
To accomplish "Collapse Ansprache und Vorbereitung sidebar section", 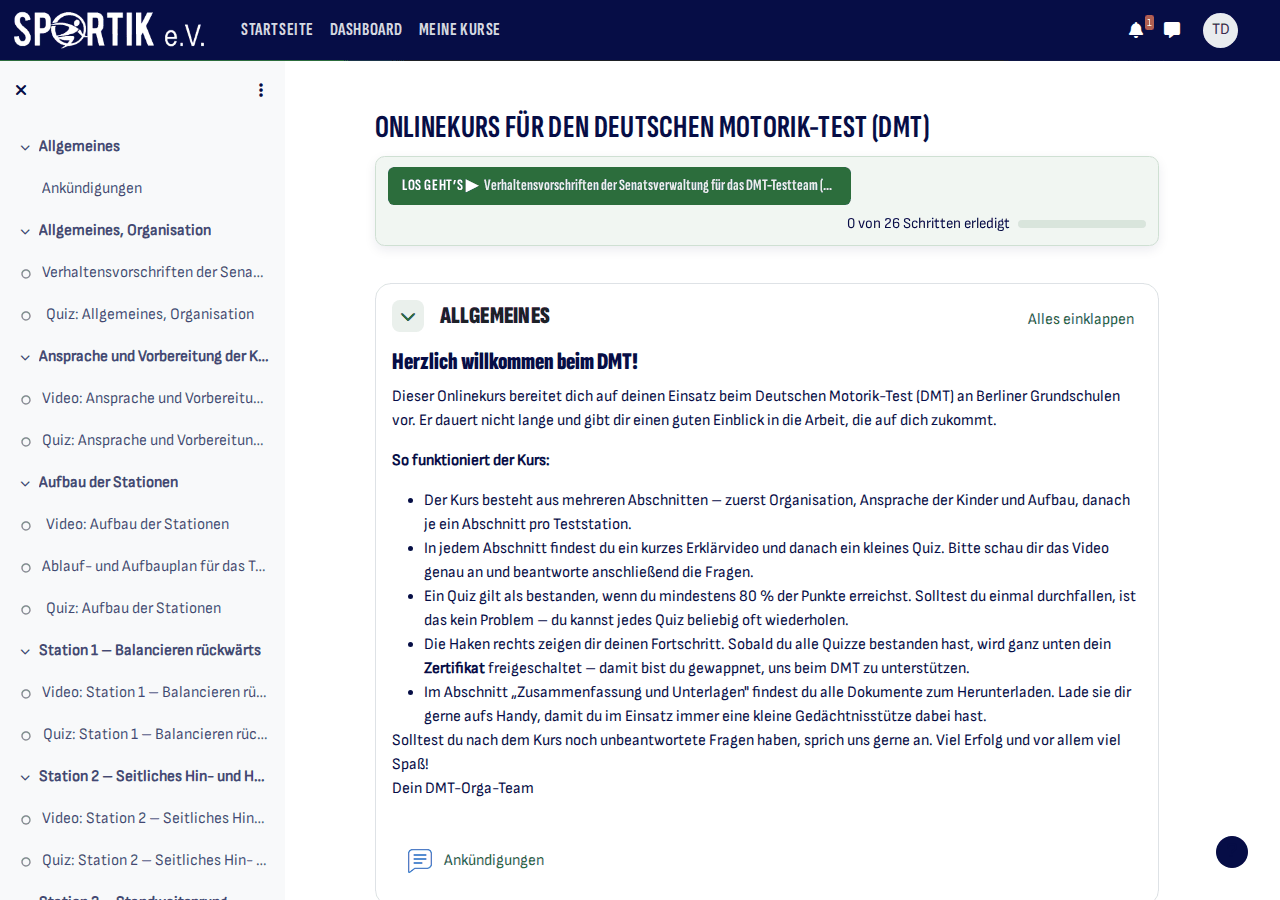I will pos(25,357).
